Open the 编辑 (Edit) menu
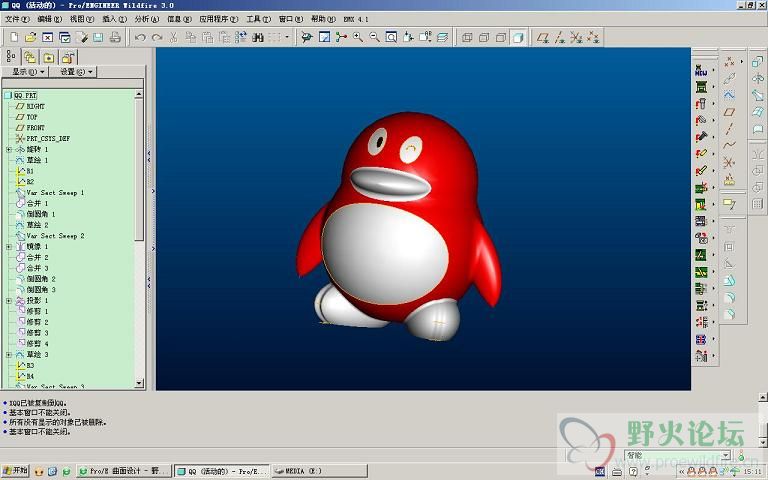The image size is (768, 480). pyautogui.click(x=49, y=19)
